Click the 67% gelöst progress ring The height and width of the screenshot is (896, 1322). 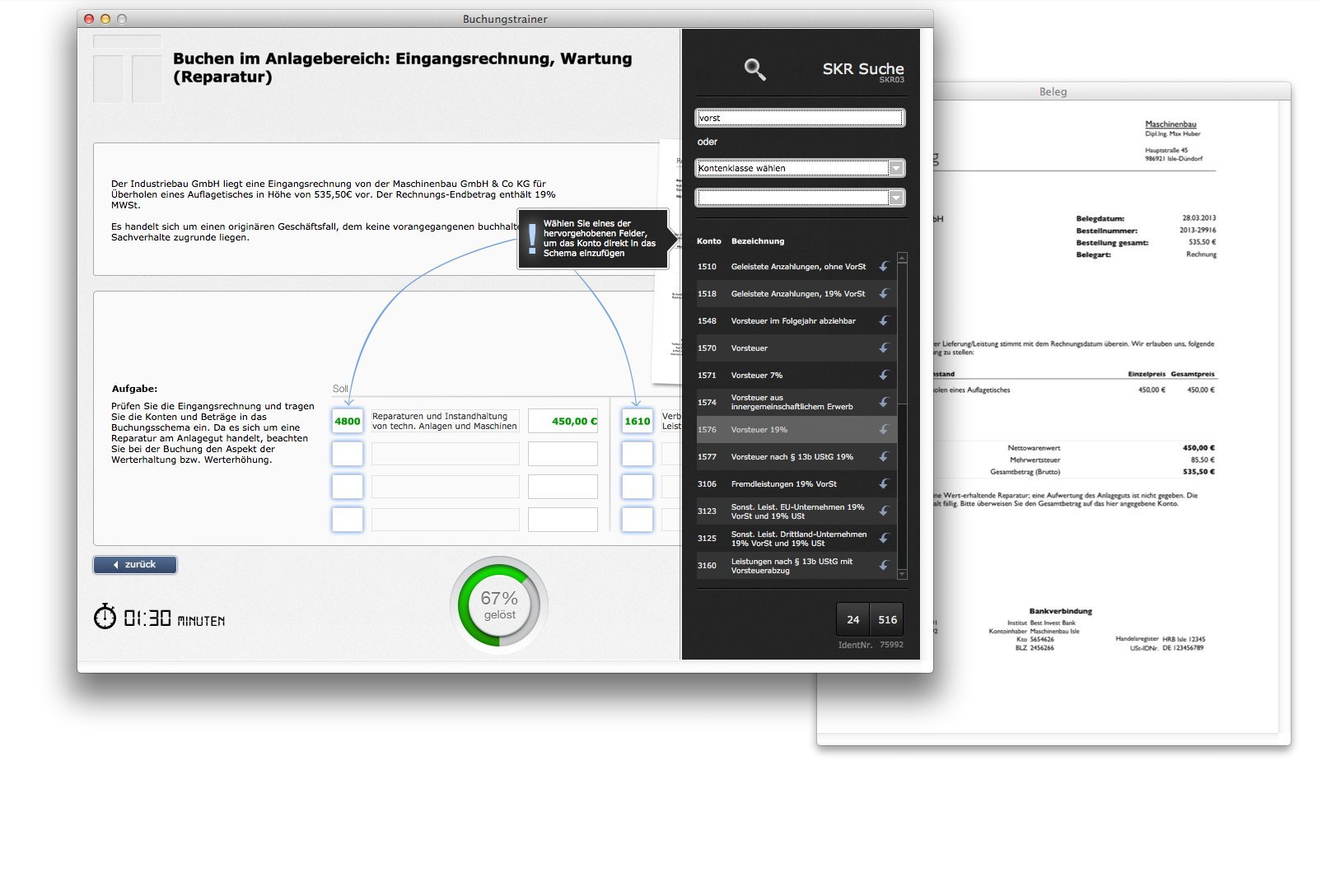499,605
